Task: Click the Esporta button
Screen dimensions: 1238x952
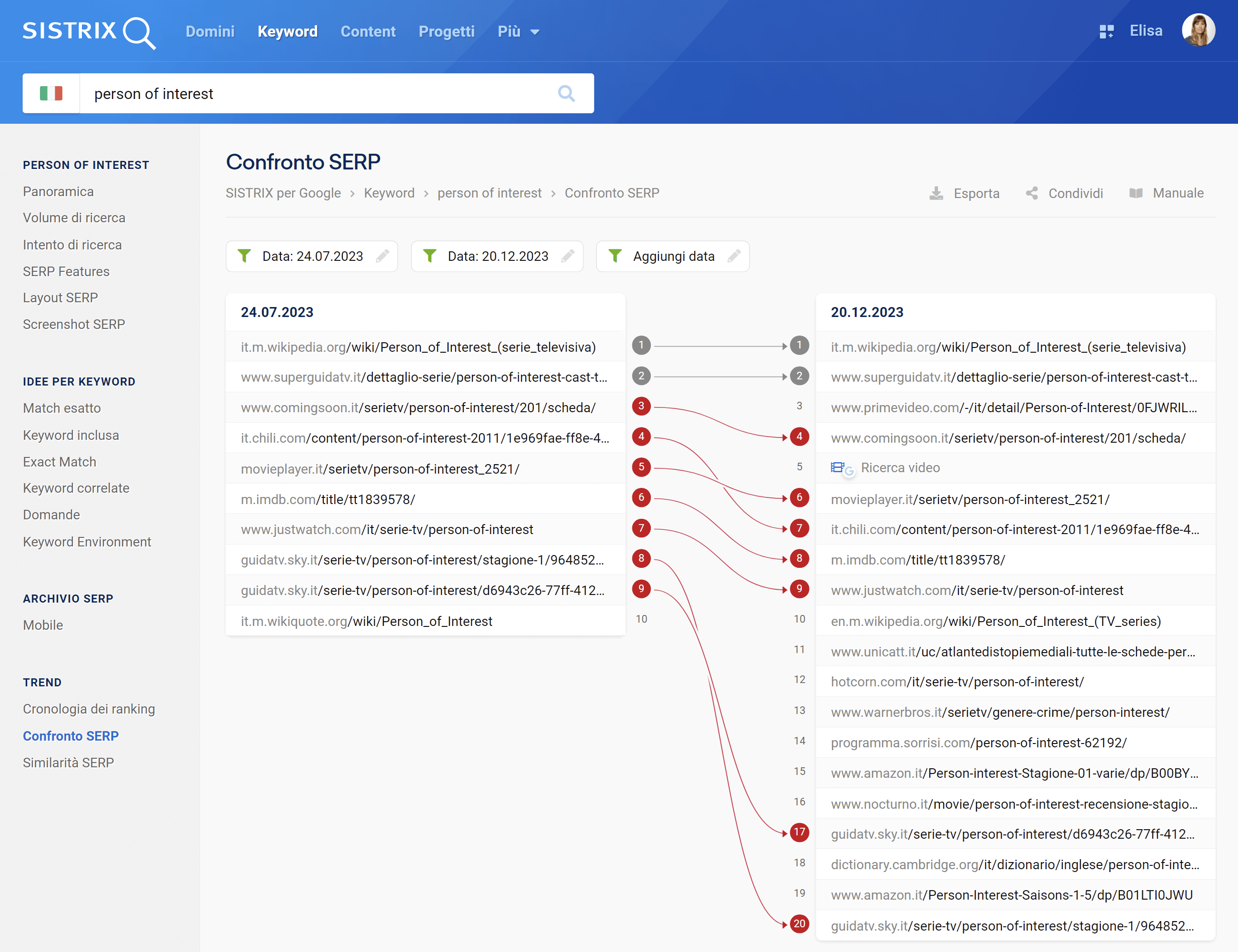Action: click(965, 194)
